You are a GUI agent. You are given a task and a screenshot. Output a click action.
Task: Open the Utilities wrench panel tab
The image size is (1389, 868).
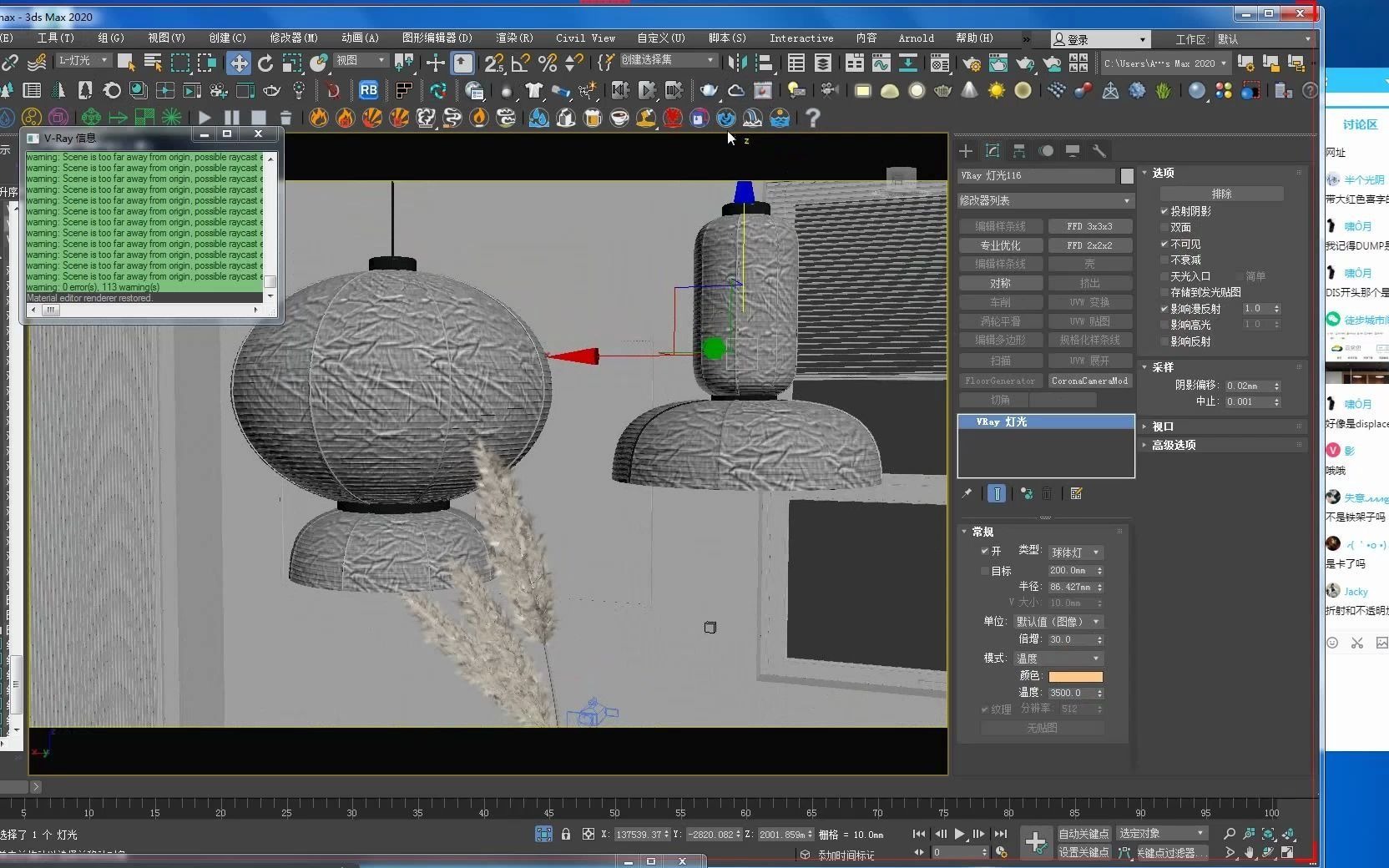pos(1099,151)
